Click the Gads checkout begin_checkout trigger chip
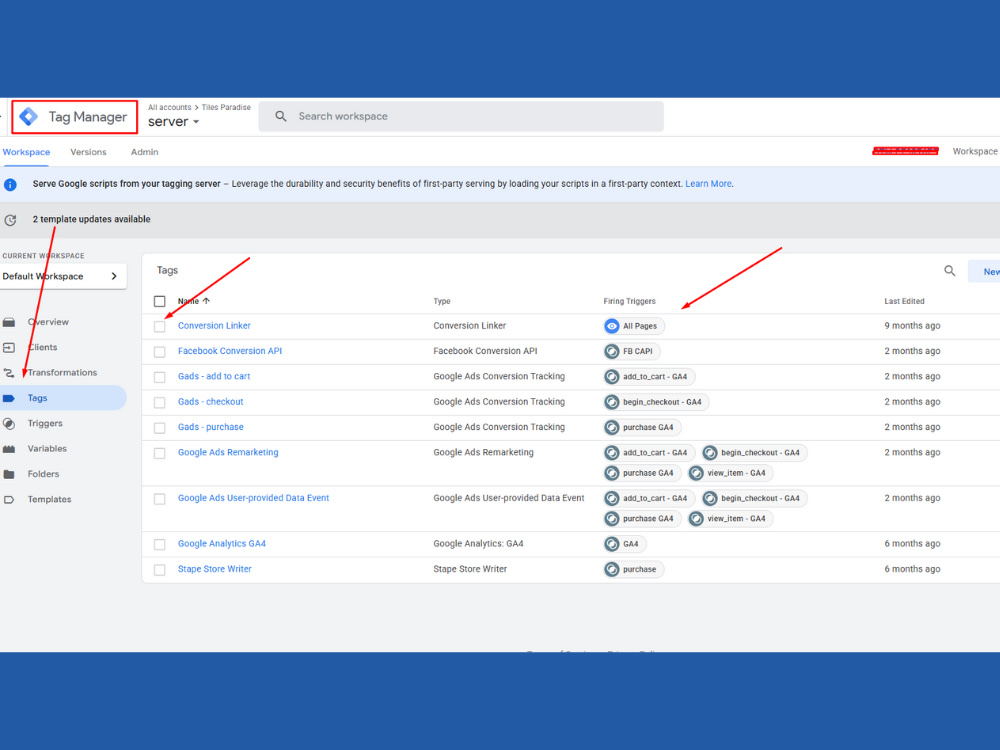The height and width of the screenshot is (750, 1000). tap(656, 402)
